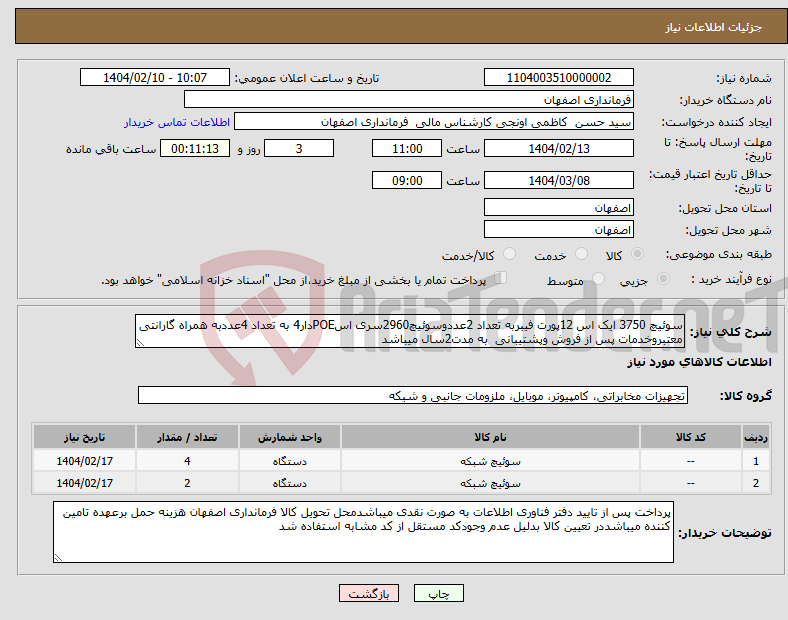
Task: Click row number 2 cell
Action: click(x=755, y=483)
